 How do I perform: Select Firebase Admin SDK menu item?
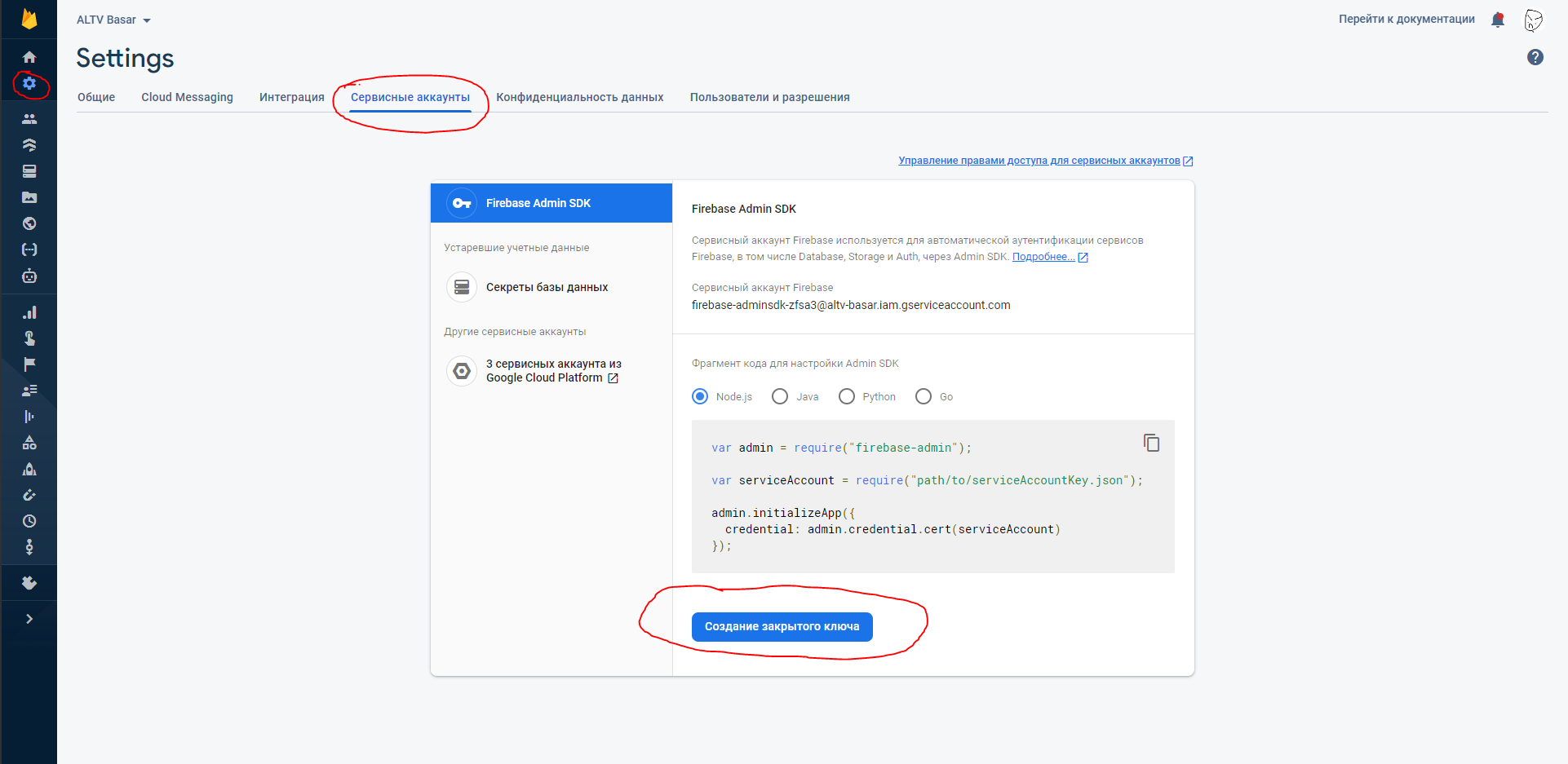click(x=551, y=203)
